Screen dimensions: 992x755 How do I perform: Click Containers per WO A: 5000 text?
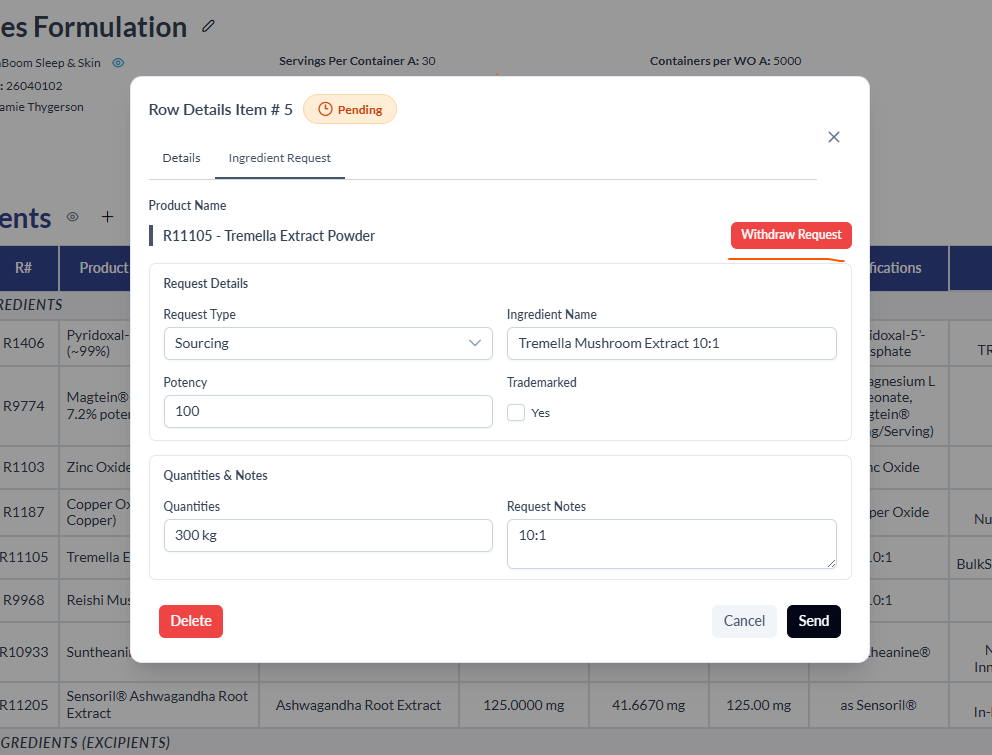726,61
